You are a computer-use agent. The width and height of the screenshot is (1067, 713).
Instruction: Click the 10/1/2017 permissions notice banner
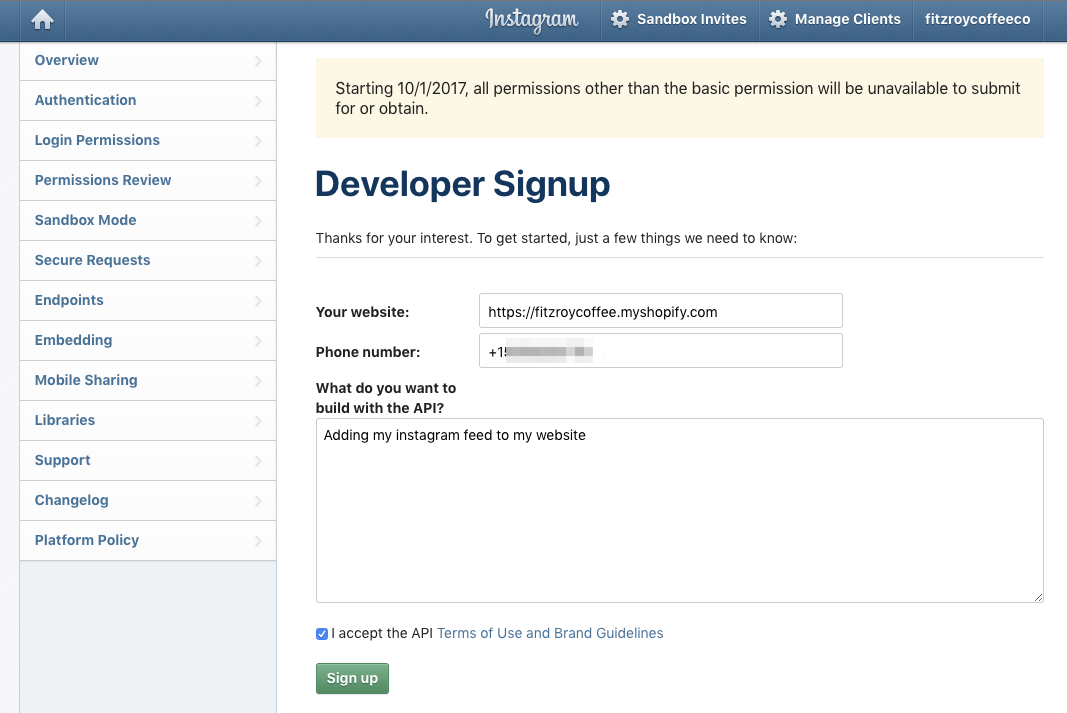point(679,98)
